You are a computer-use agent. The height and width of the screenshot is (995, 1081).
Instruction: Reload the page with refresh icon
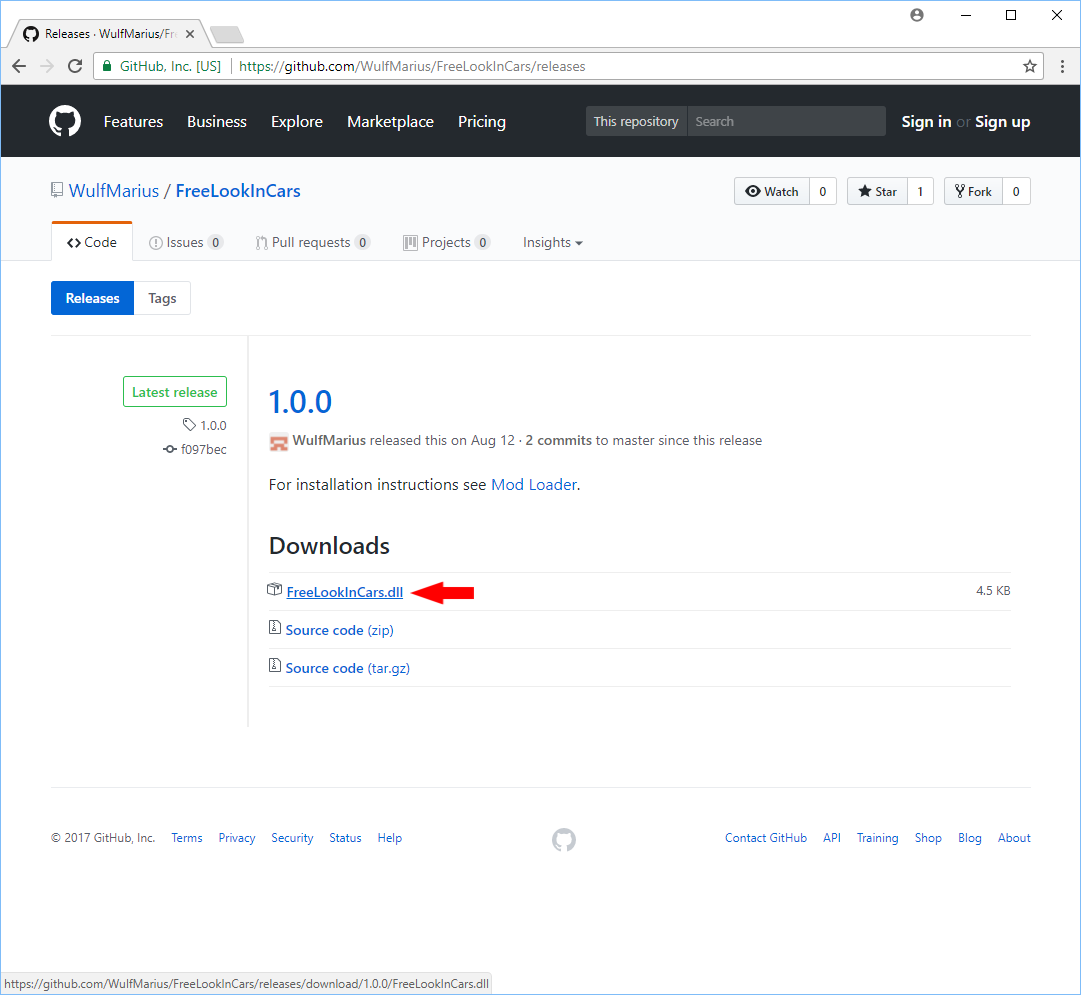point(75,66)
